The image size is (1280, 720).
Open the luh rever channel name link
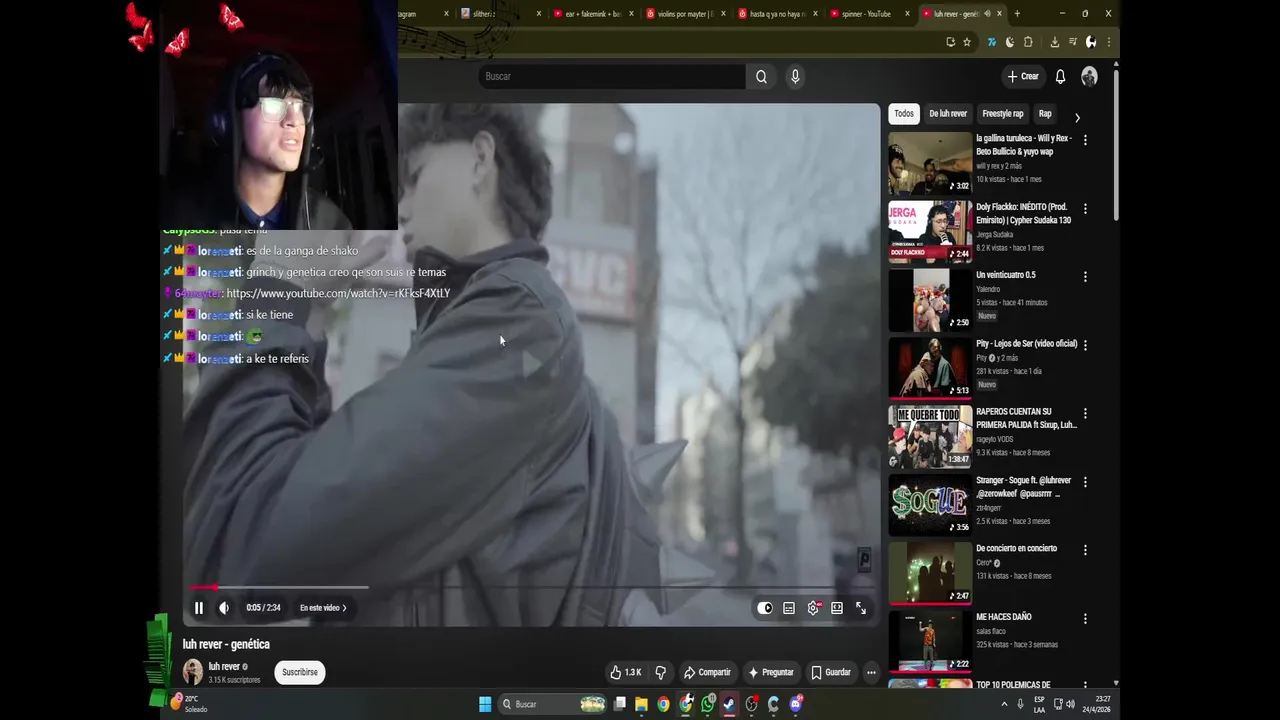tap(224, 667)
